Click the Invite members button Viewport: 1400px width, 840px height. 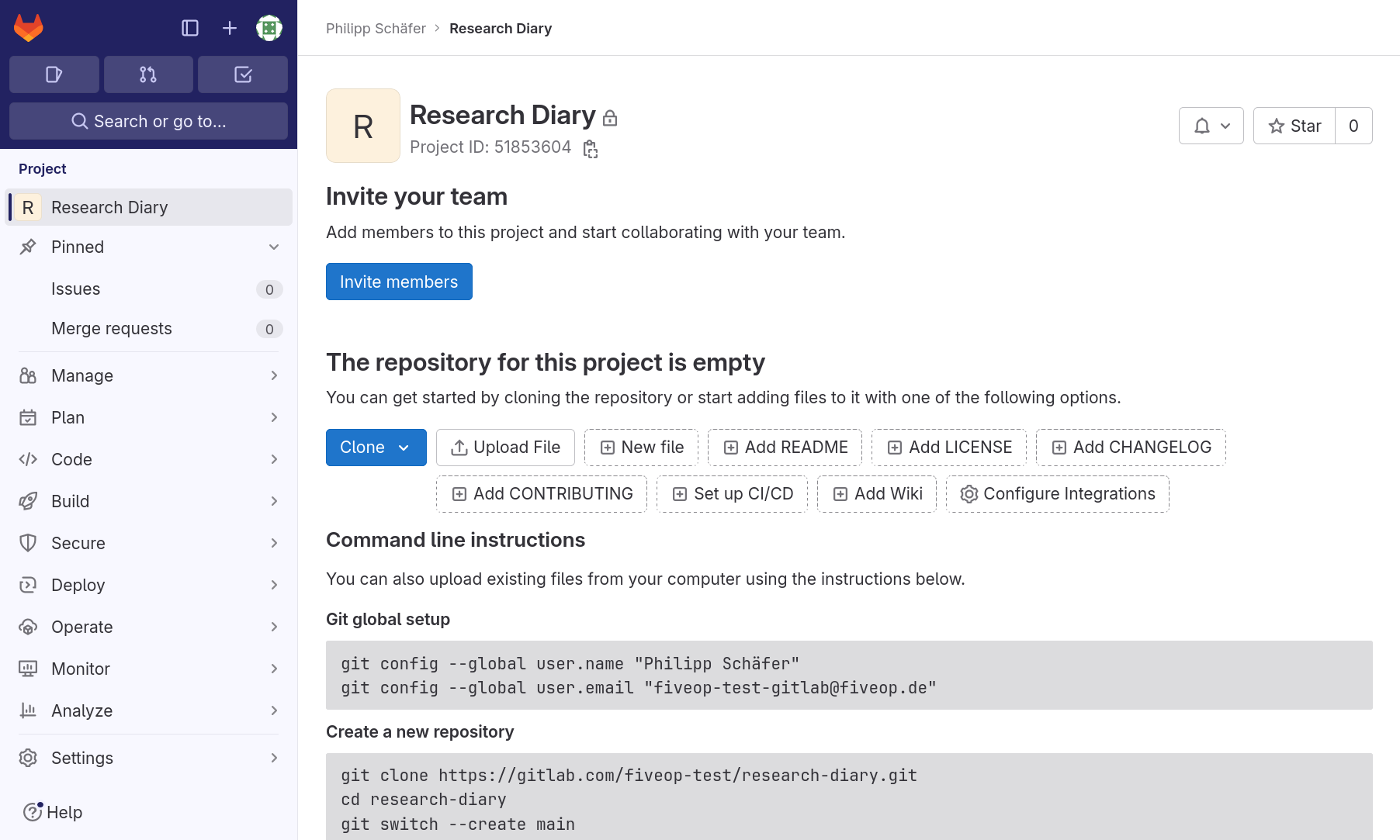(x=398, y=282)
